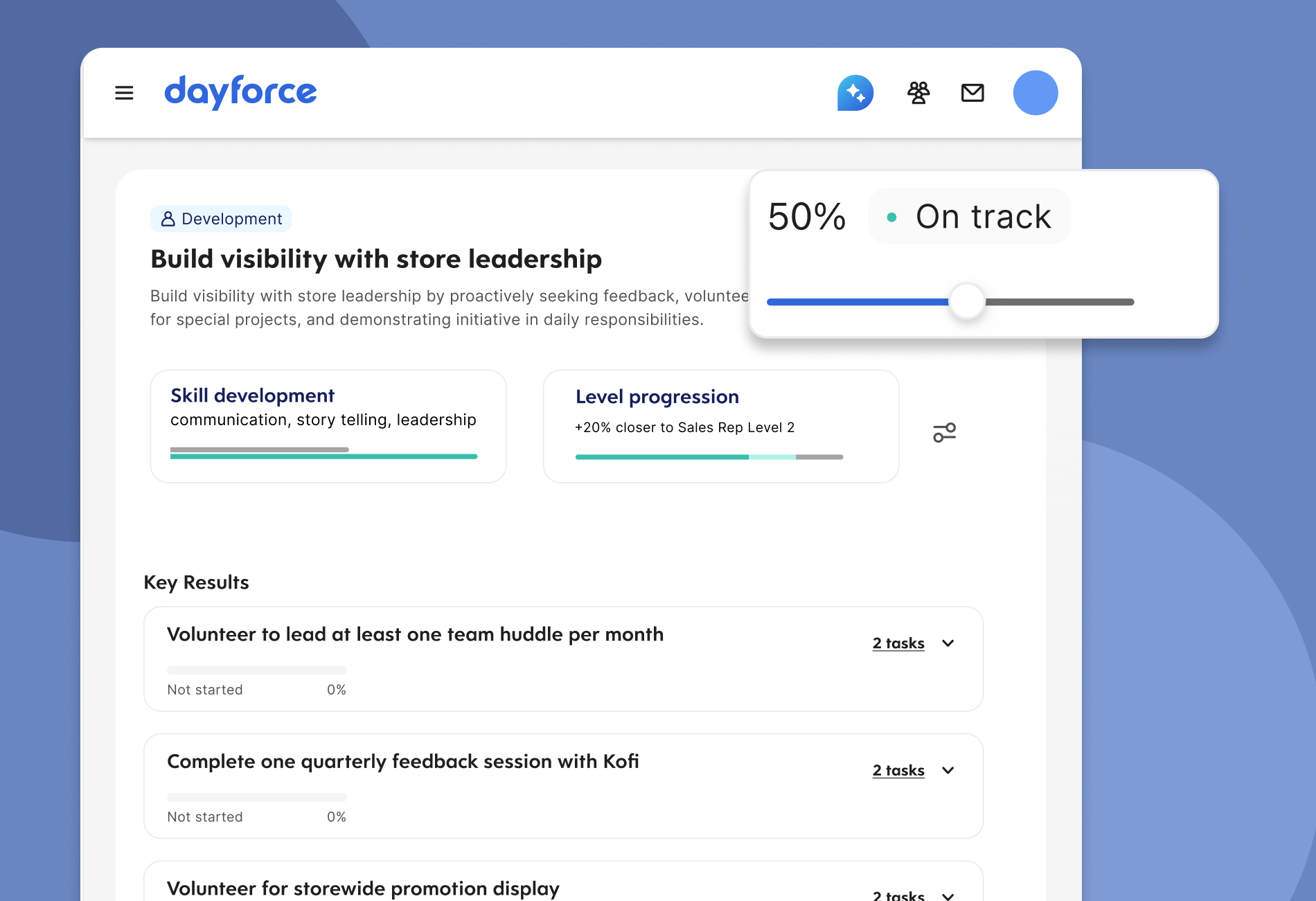Open the Level progression card
The width and height of the screenshot is (1316, 901).
click(721, 426)
